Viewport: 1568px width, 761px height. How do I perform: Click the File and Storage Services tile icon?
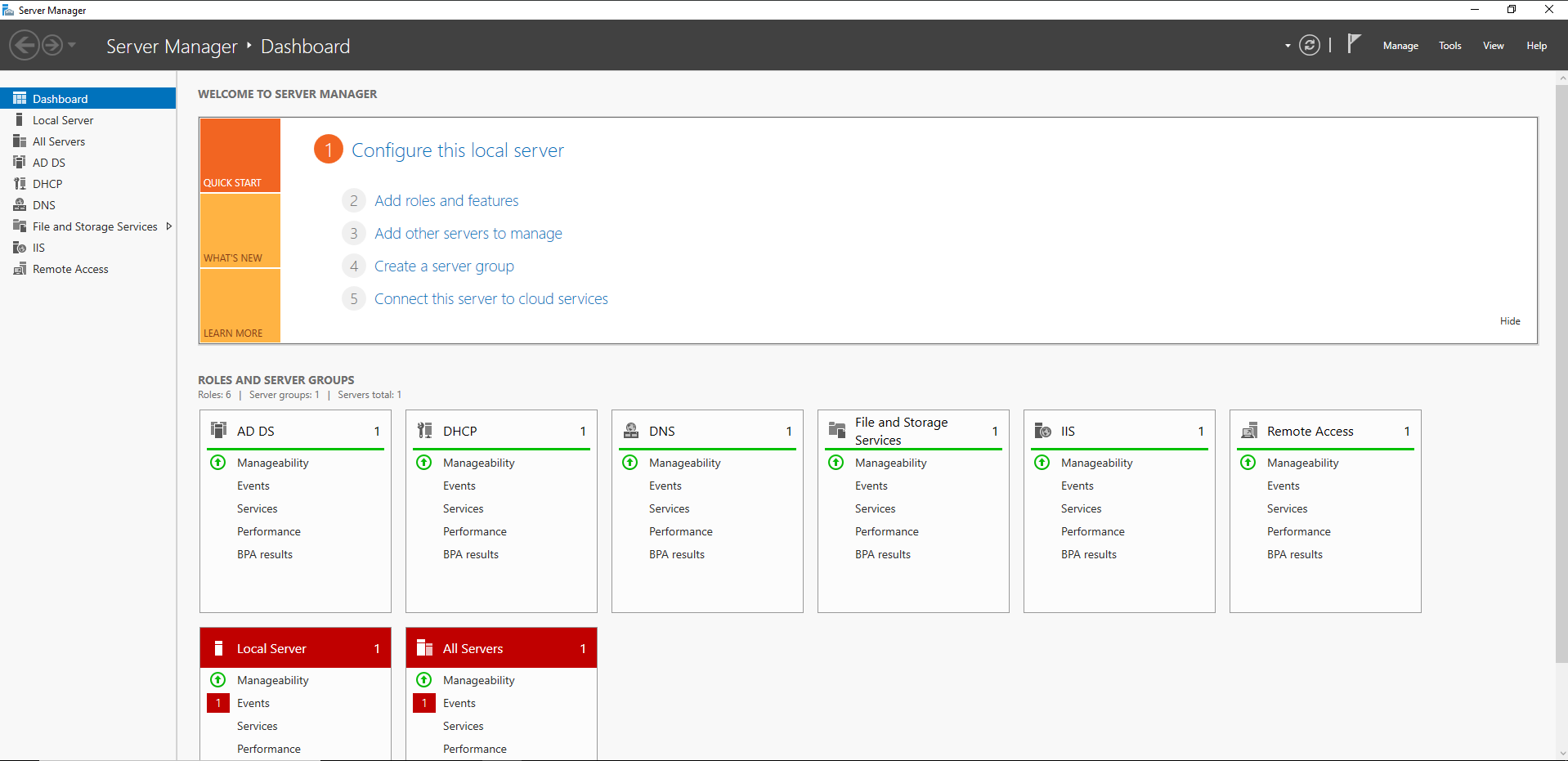[x=837, y=430]
